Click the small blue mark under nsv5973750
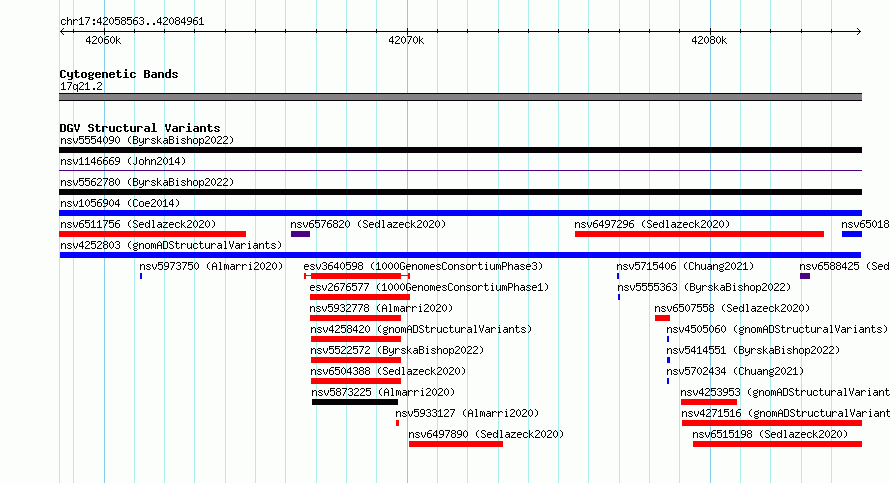This screenshot has height=483, width=890. [x=141, y=276]
